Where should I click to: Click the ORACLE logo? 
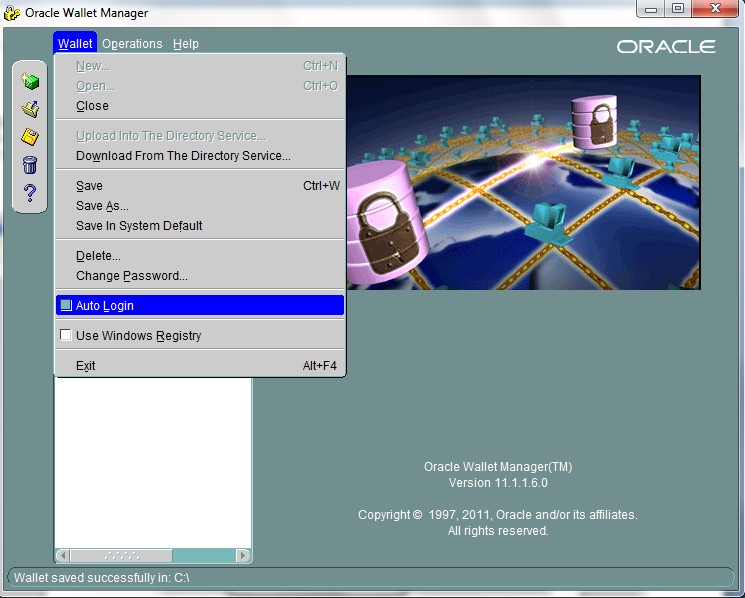(666, 47)
